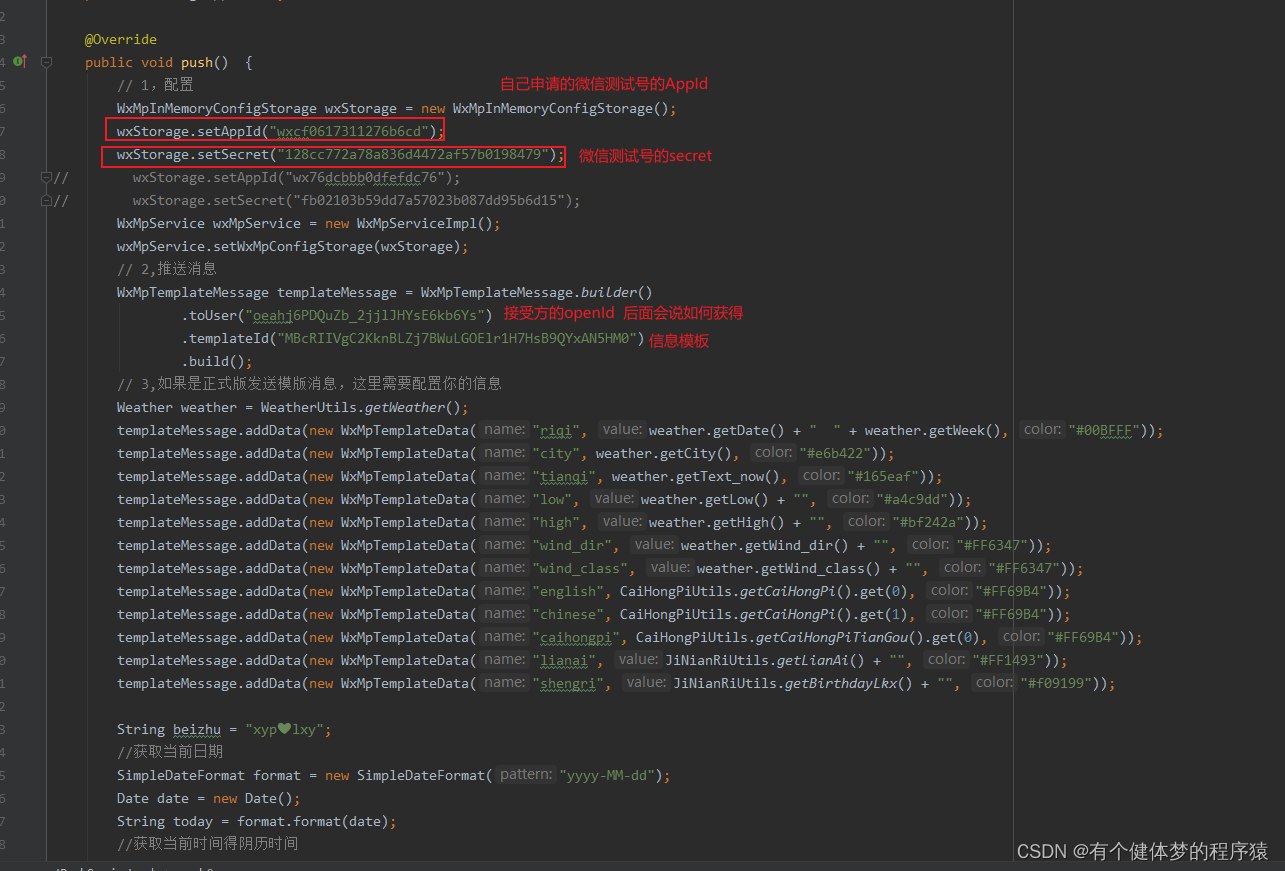Click the "high" name string
1285x871 pixels.
click(557, 522)
